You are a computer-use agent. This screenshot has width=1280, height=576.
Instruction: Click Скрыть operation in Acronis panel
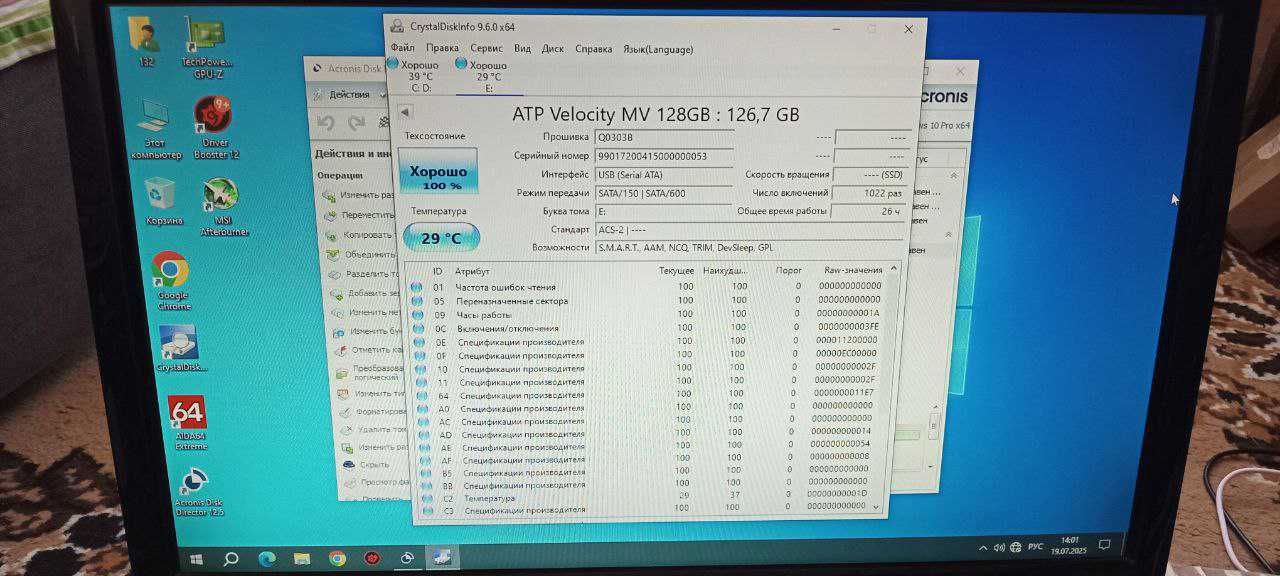coord(366,465)
